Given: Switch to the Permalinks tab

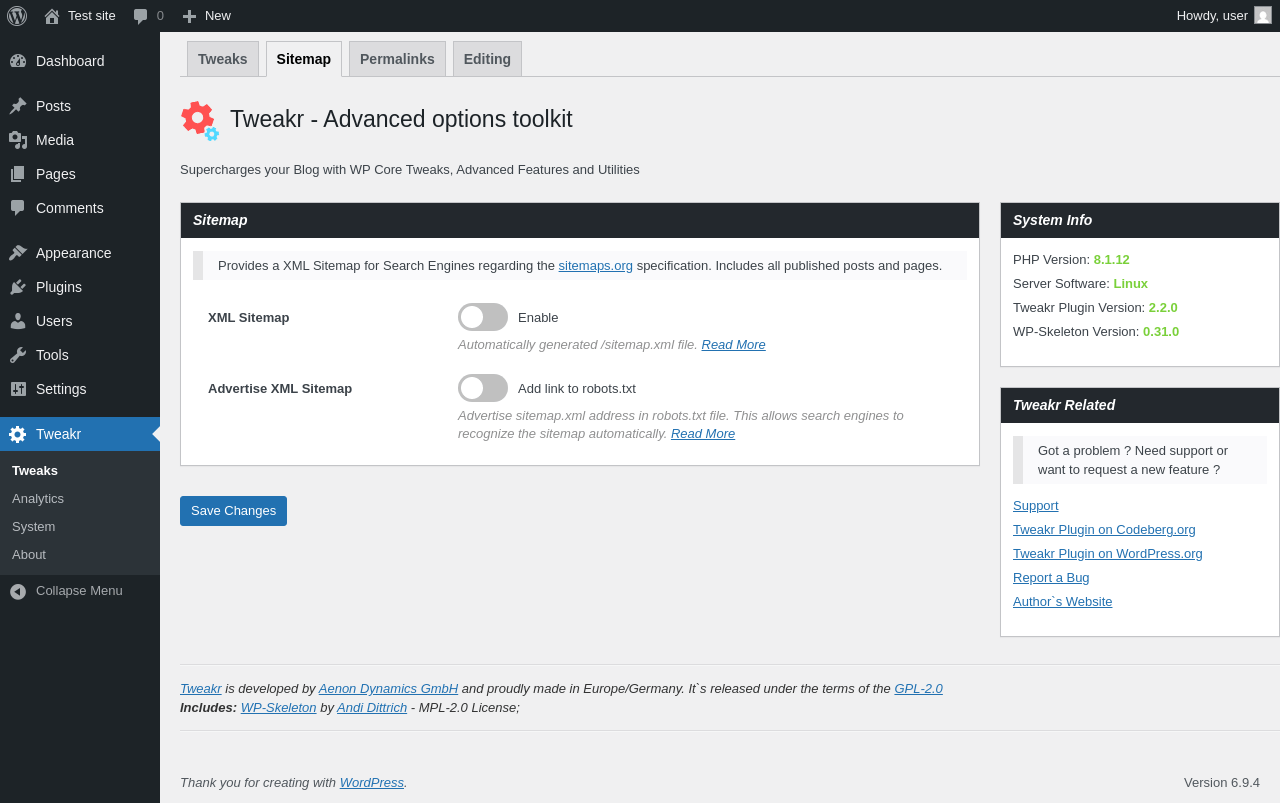Looking at the screenshot, I should point(397,59).
